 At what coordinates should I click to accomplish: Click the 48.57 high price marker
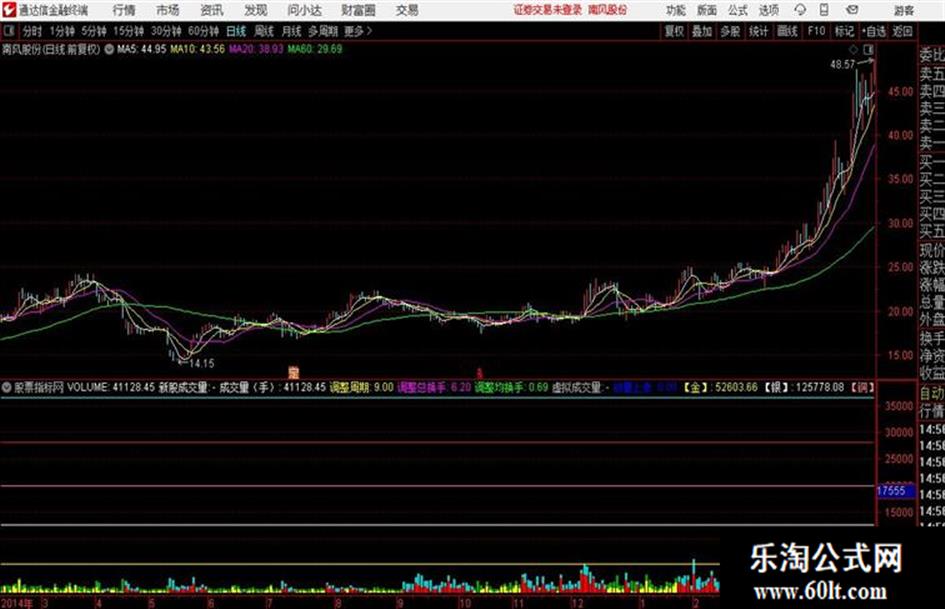[x=843, y=64]
